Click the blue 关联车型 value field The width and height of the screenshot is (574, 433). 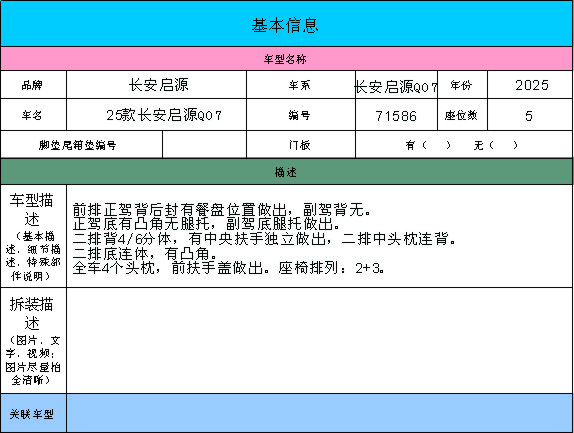[320, 413]
